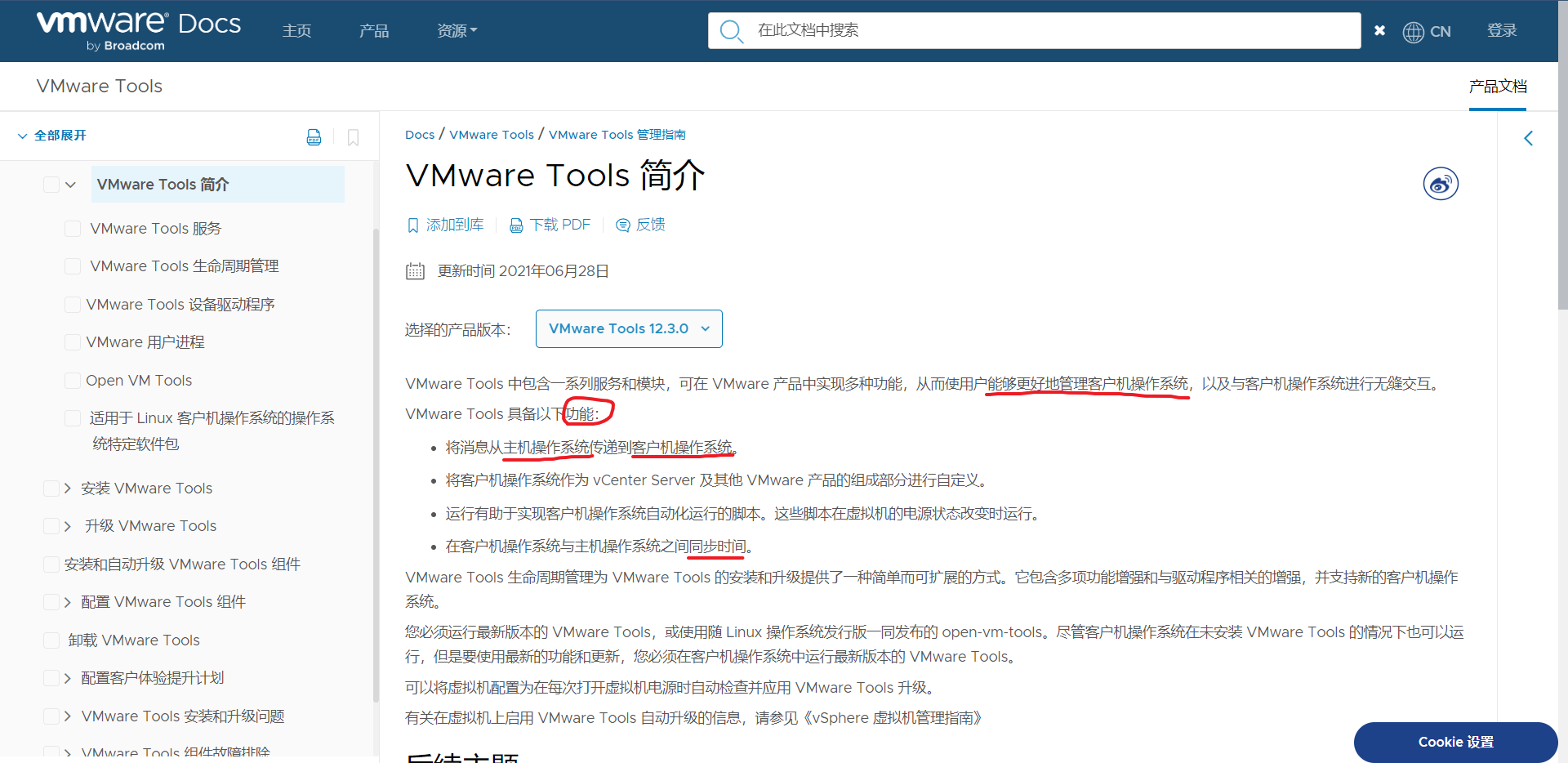Tick the 配置客户体验提升计划 checkbox
1568x763 pixels.
(51, 678)
